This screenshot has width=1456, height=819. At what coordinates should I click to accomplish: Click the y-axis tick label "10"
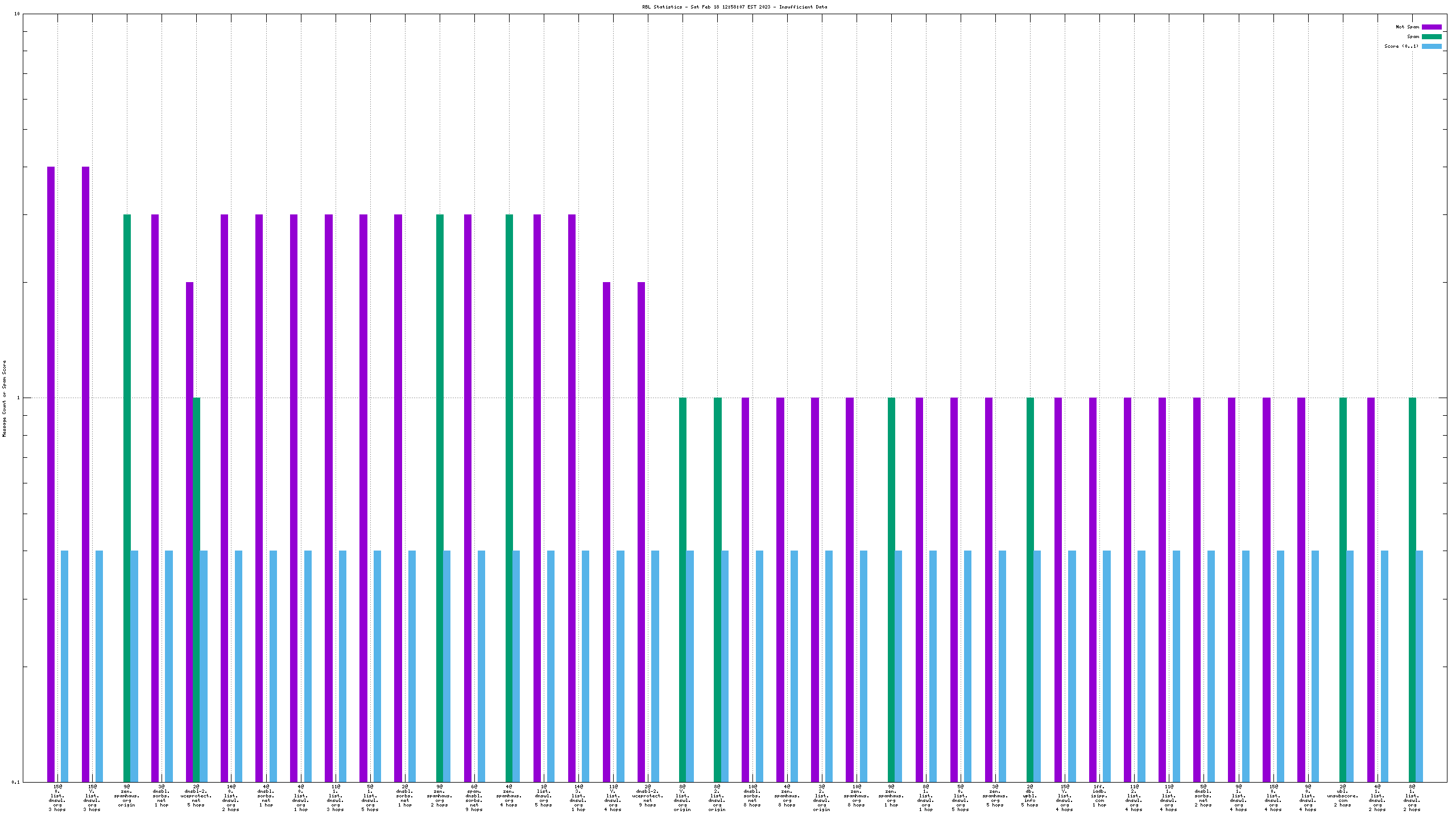coord(17,14)
